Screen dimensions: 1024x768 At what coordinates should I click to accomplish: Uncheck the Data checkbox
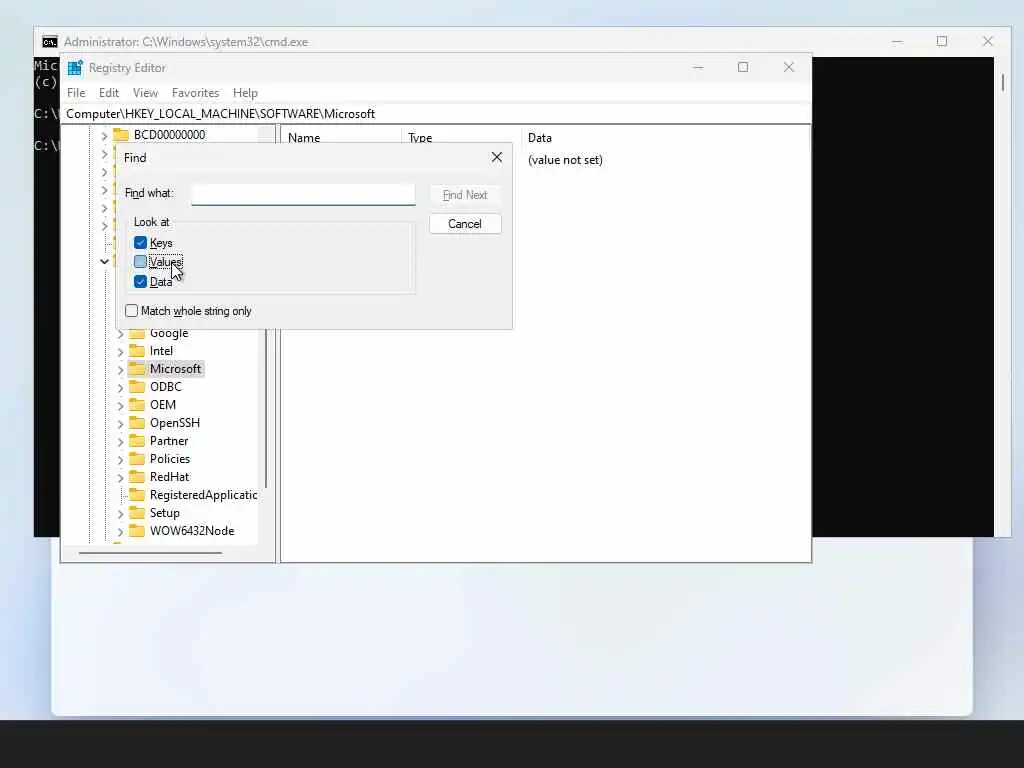pos(140,281)
